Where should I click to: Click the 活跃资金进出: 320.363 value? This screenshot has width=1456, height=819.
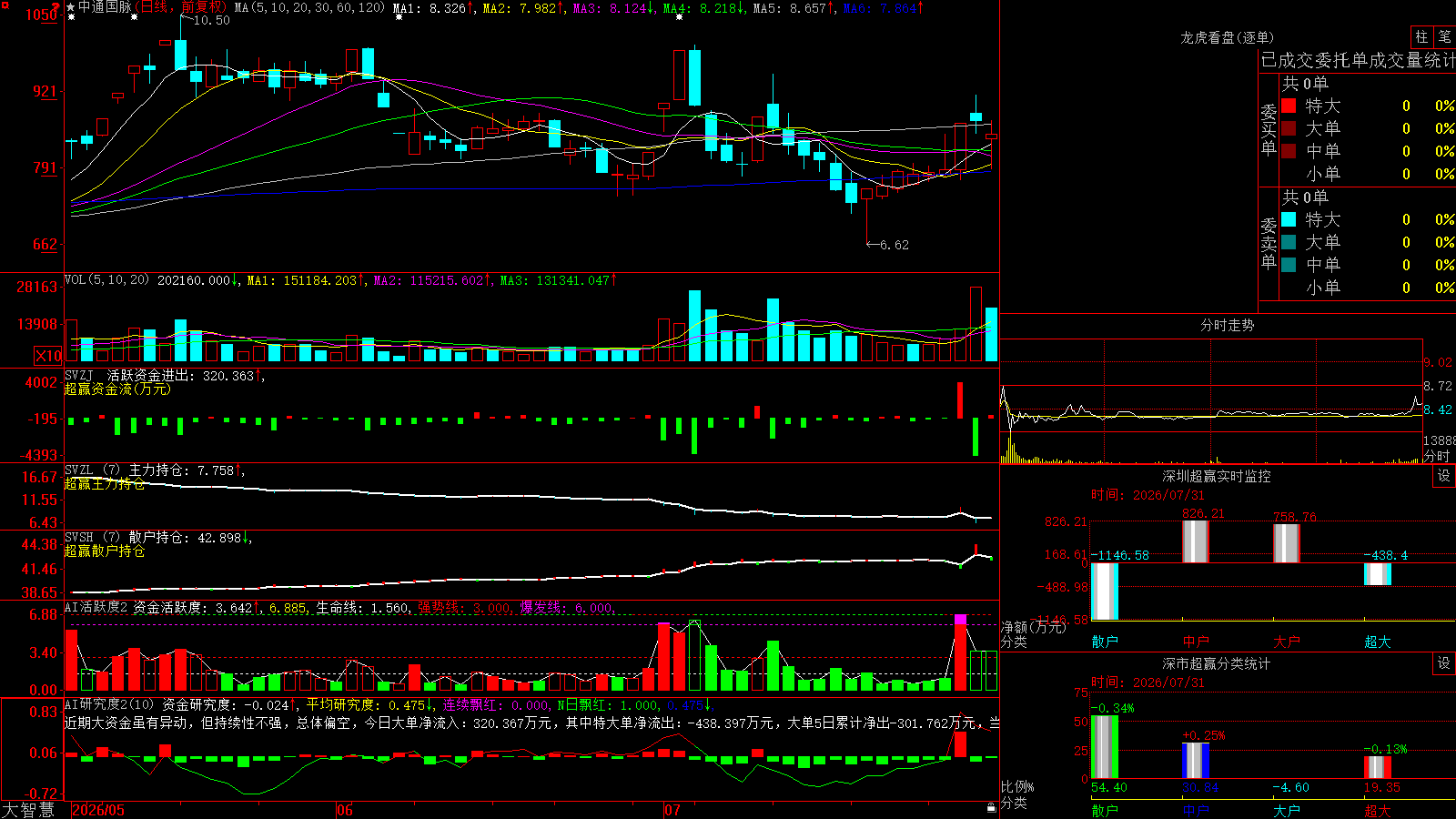coord(185,375)
